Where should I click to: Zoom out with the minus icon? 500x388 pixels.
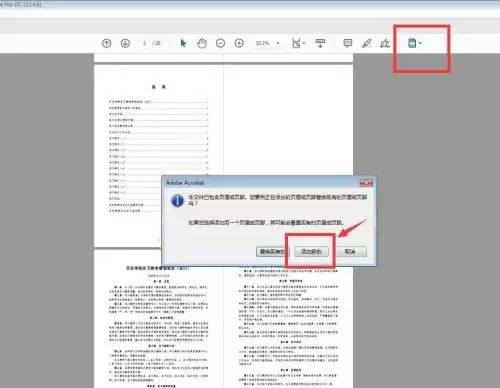click(x=220, y=43)
